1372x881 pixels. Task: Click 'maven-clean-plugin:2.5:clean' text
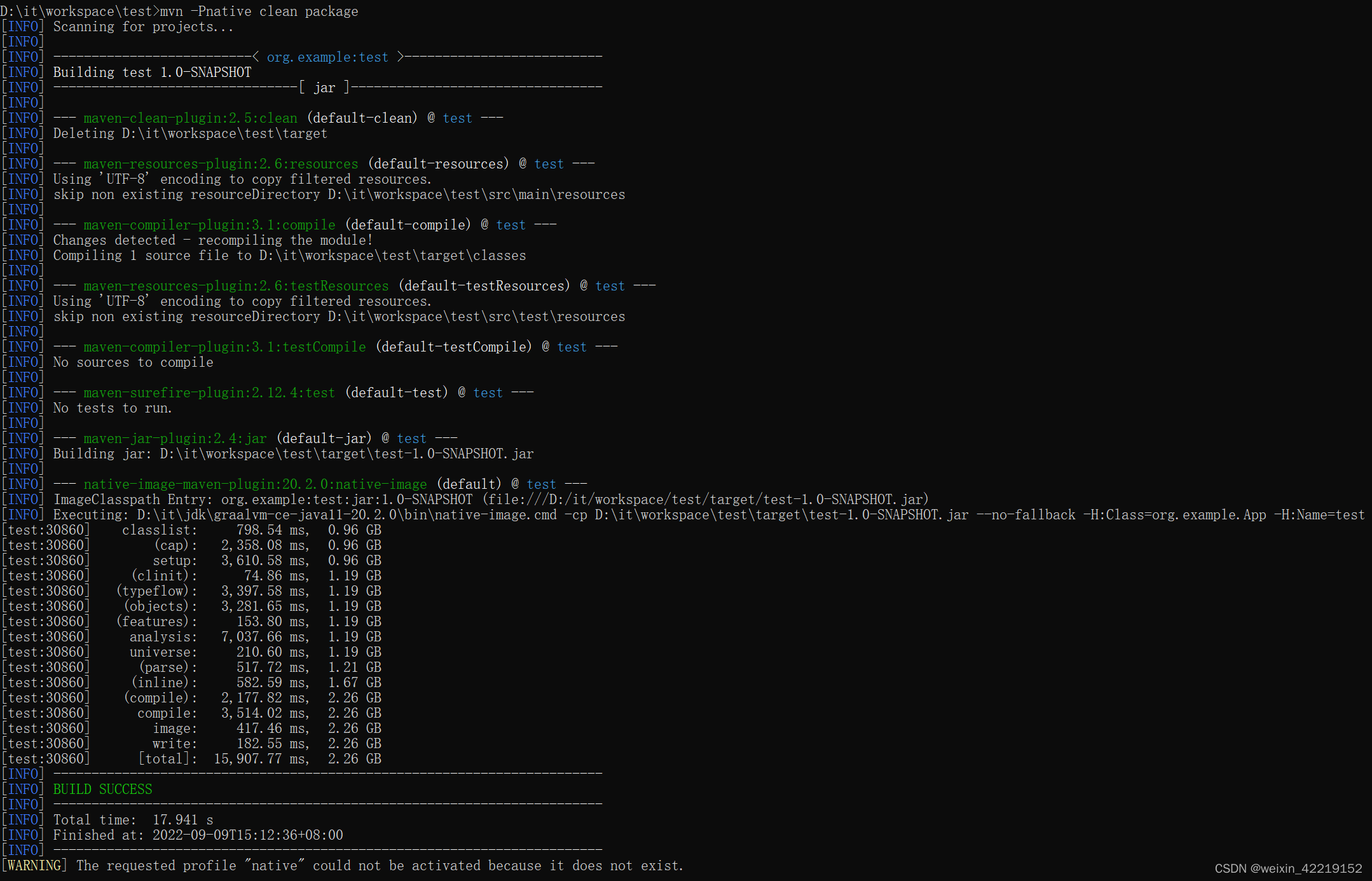point(190,118)
